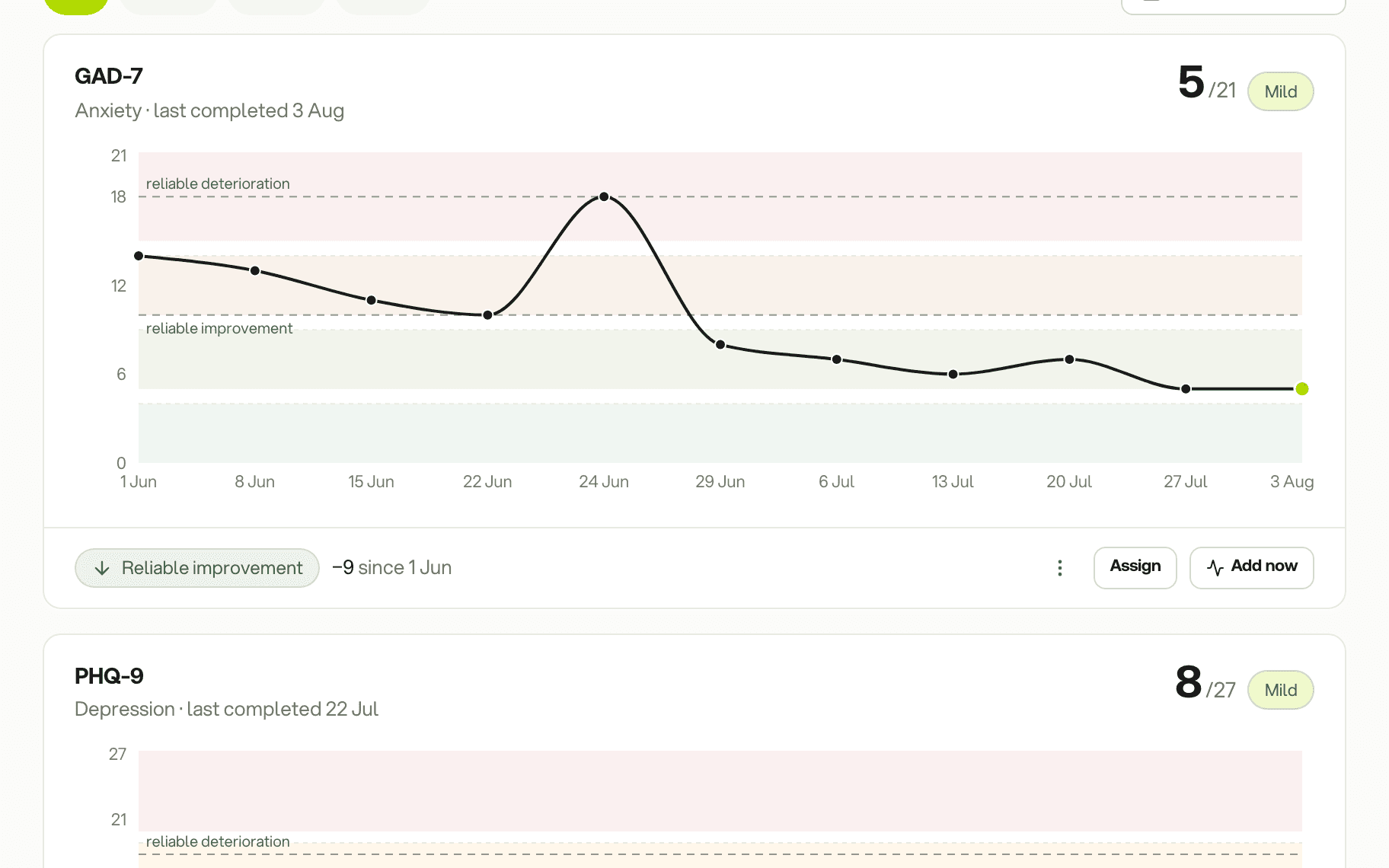Click the Add now button
Screen dimensions: 1389x868
(x=1251, y=567)
